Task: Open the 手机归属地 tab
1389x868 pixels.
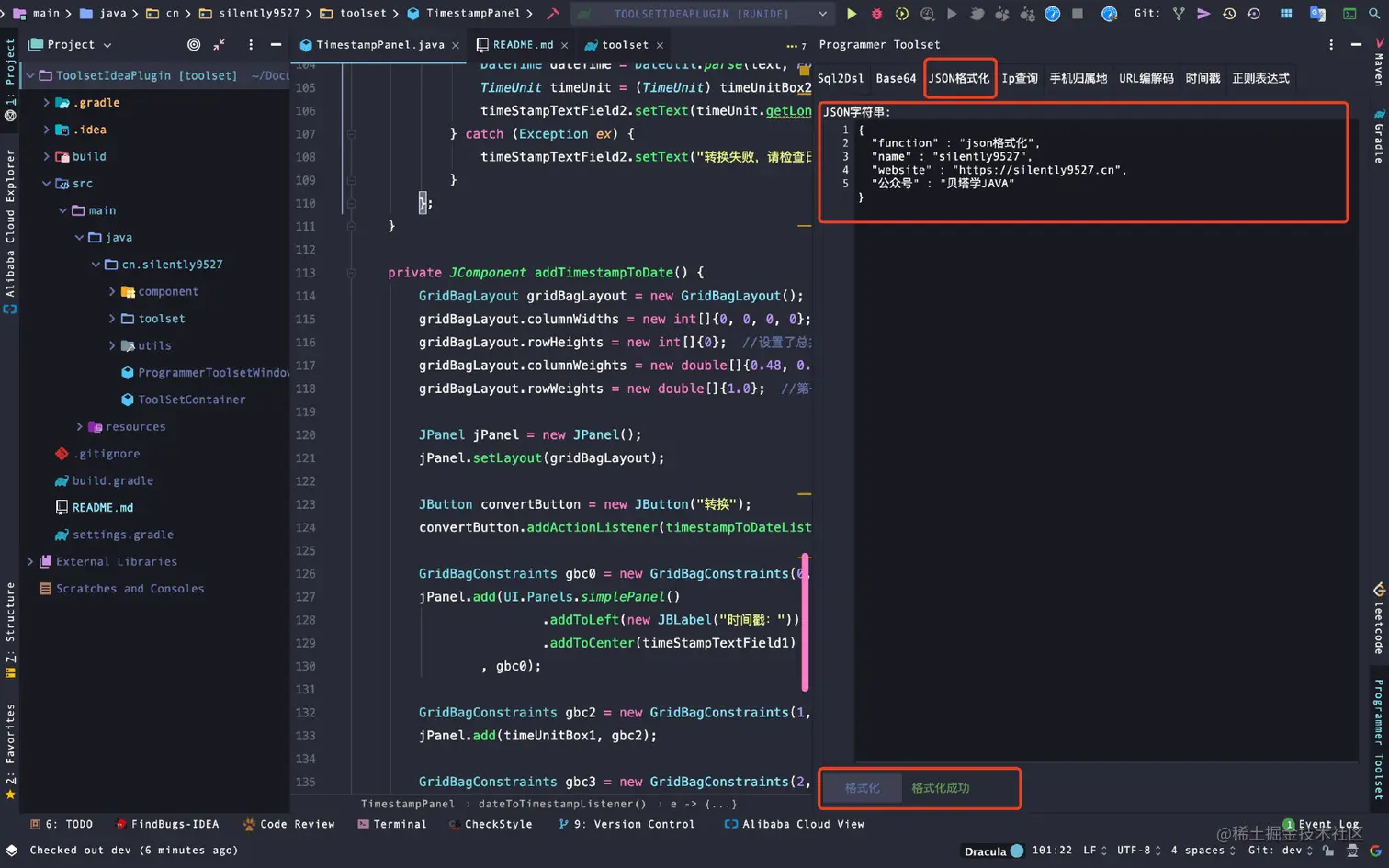Action: pyautogui.click(x=1078, y=79)
